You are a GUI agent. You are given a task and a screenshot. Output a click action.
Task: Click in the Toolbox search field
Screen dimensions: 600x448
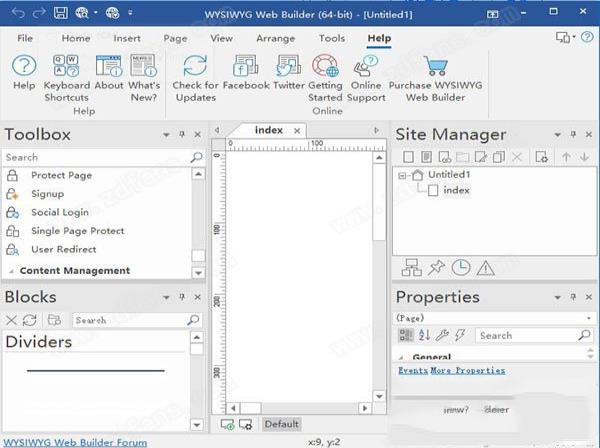coord(95,157)
